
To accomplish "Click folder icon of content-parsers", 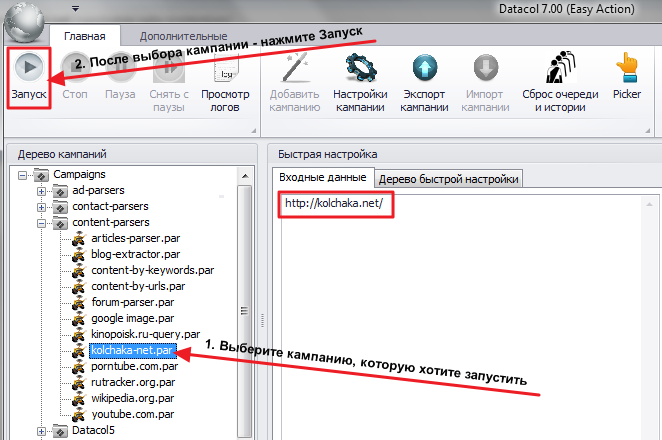I will (x=60, y=223).
